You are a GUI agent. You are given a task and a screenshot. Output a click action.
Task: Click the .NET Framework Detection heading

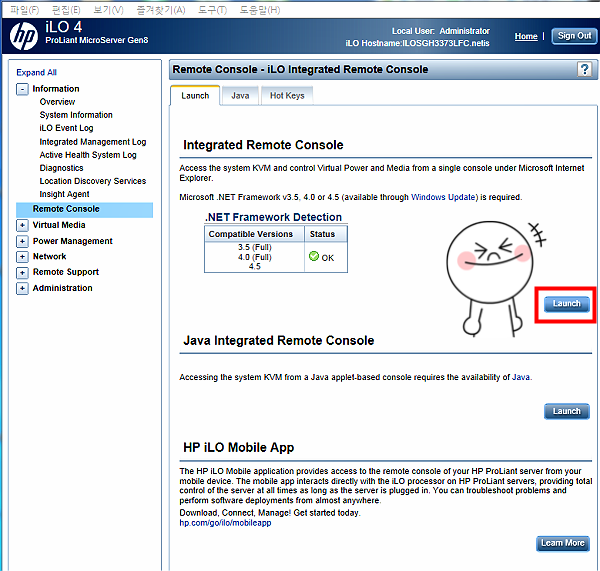point(273,217)
